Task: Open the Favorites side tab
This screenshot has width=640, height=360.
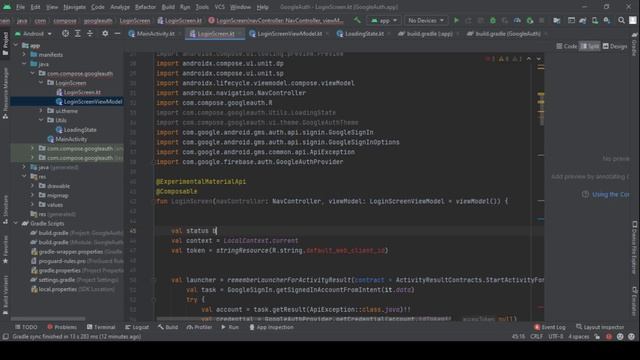Action: 5,249
